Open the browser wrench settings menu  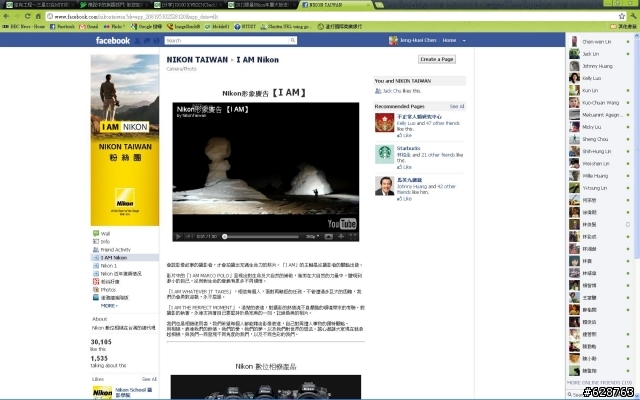click(633, 16)
